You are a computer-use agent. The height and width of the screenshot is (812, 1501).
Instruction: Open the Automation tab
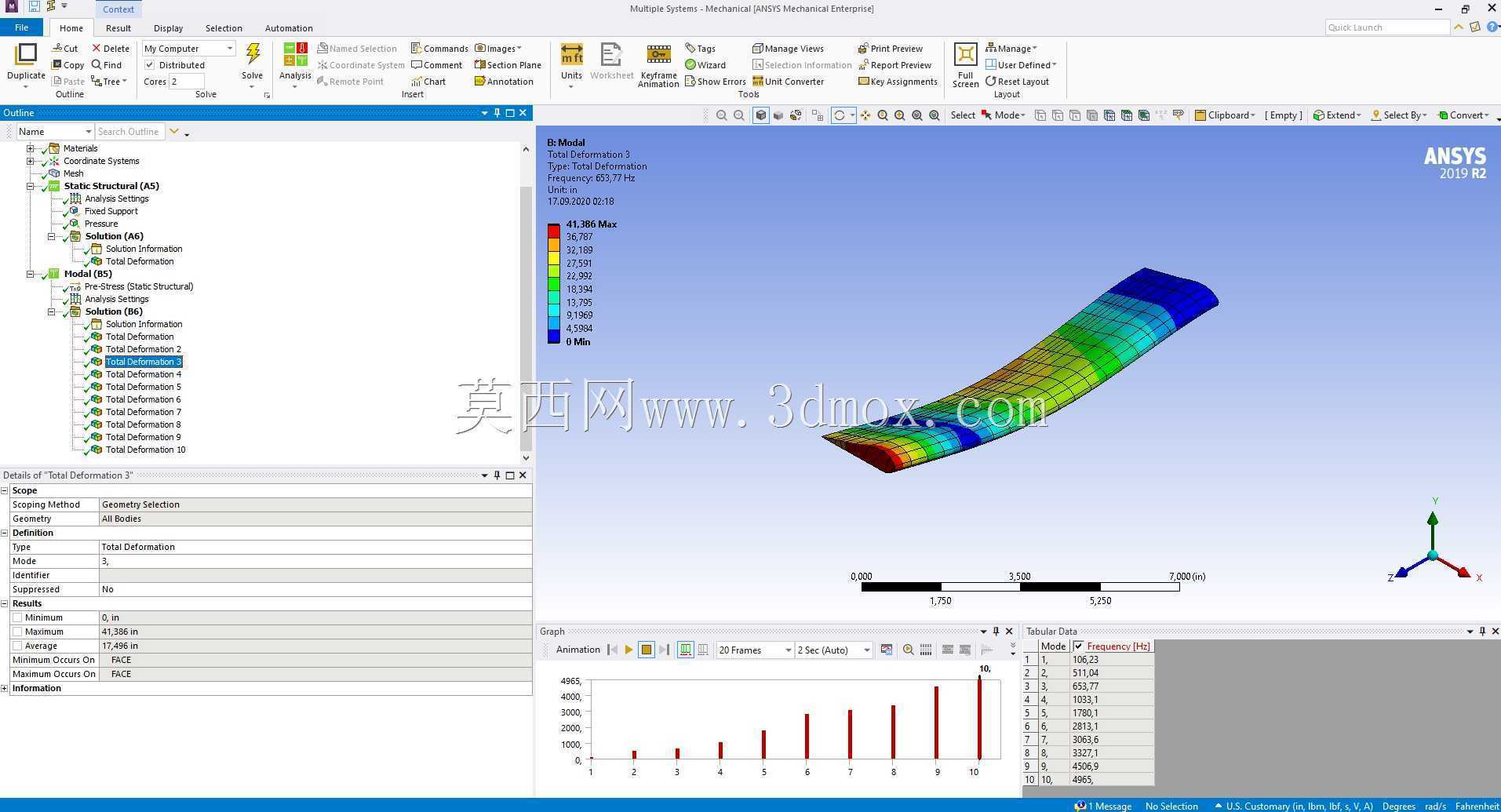point(289,28)
